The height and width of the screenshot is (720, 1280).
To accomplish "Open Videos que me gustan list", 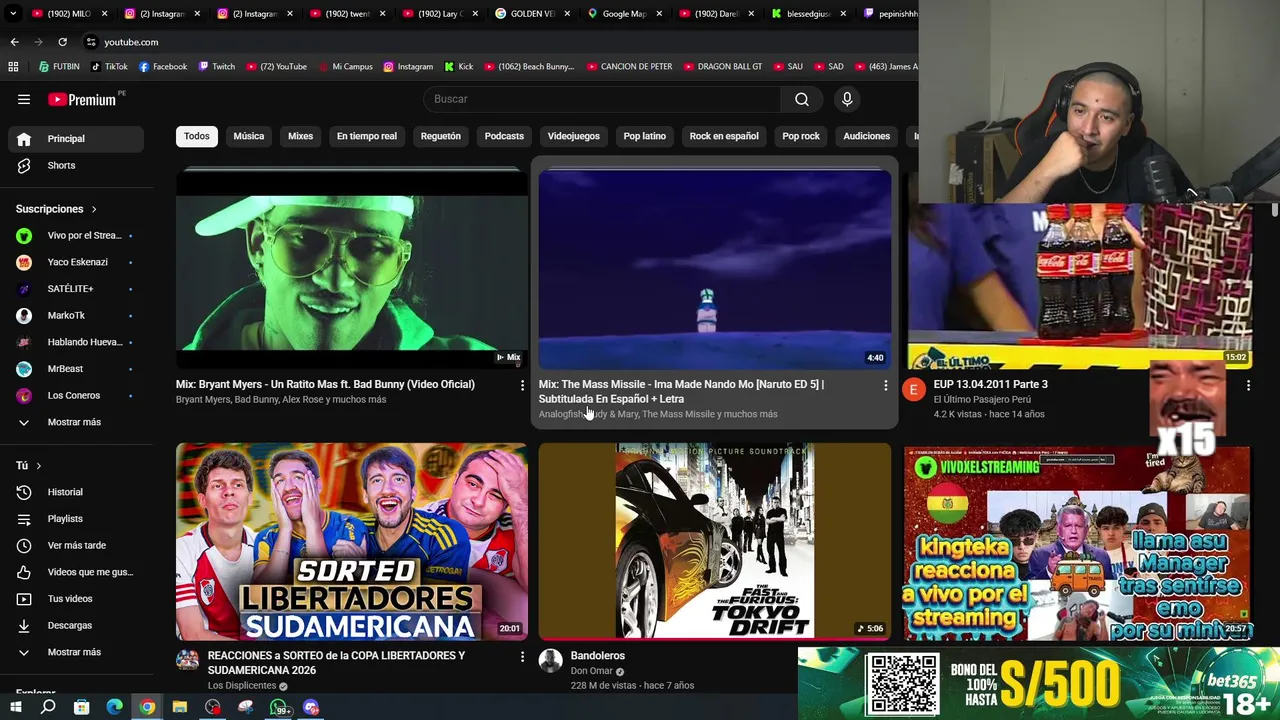I will [x=76, y=572].
